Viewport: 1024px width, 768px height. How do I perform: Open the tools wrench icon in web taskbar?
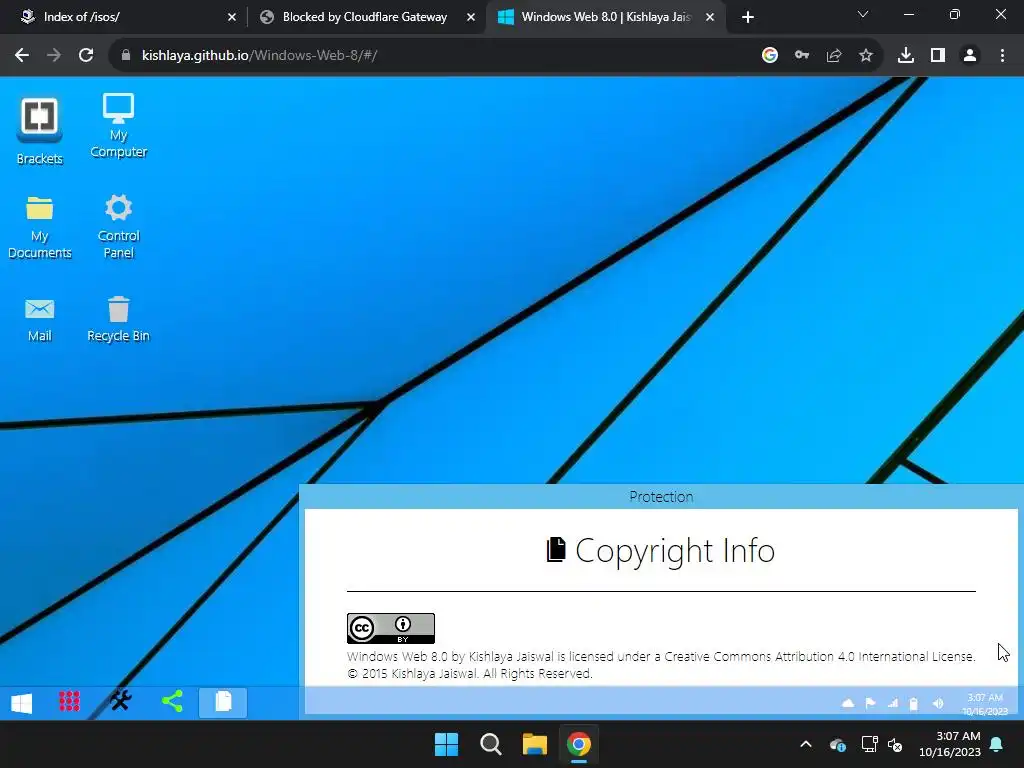(121, 701)
